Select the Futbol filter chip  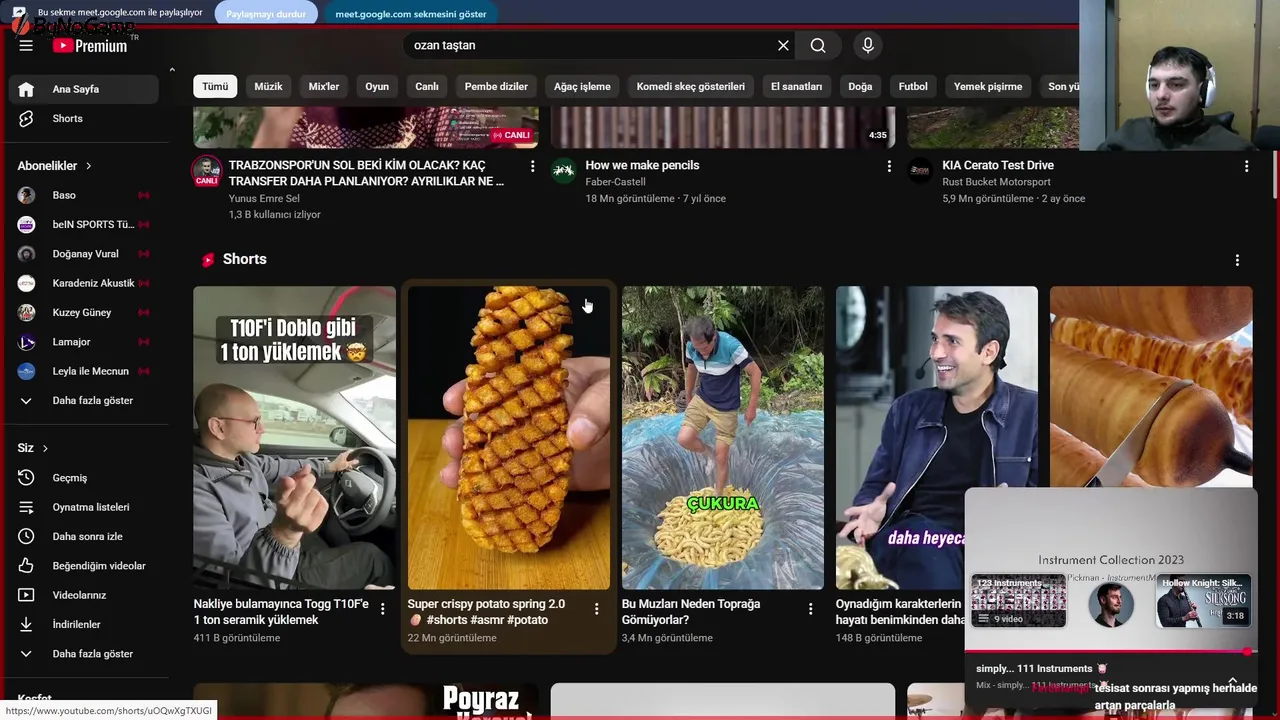[913, 87]
